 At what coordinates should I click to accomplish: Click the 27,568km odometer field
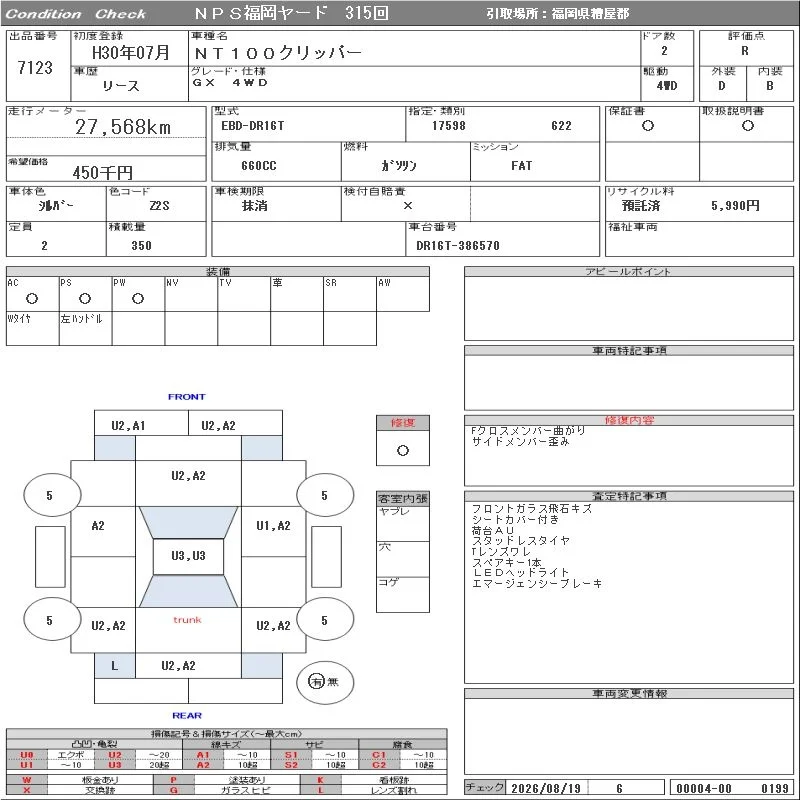click(x=106, y=127)
